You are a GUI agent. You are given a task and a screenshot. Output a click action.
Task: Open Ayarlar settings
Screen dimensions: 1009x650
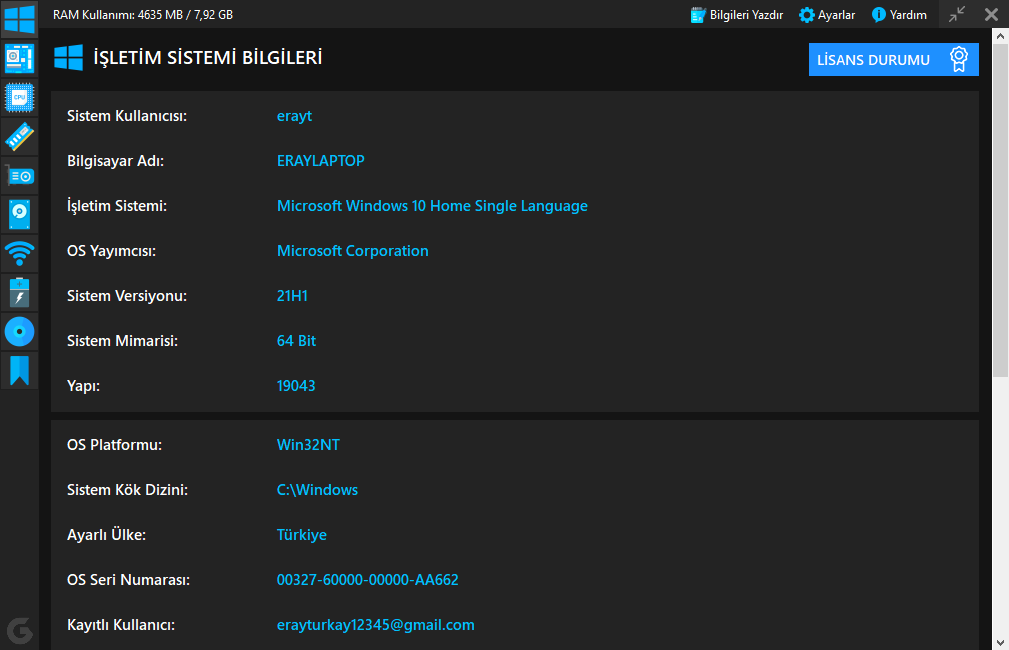tap(826, 15)
